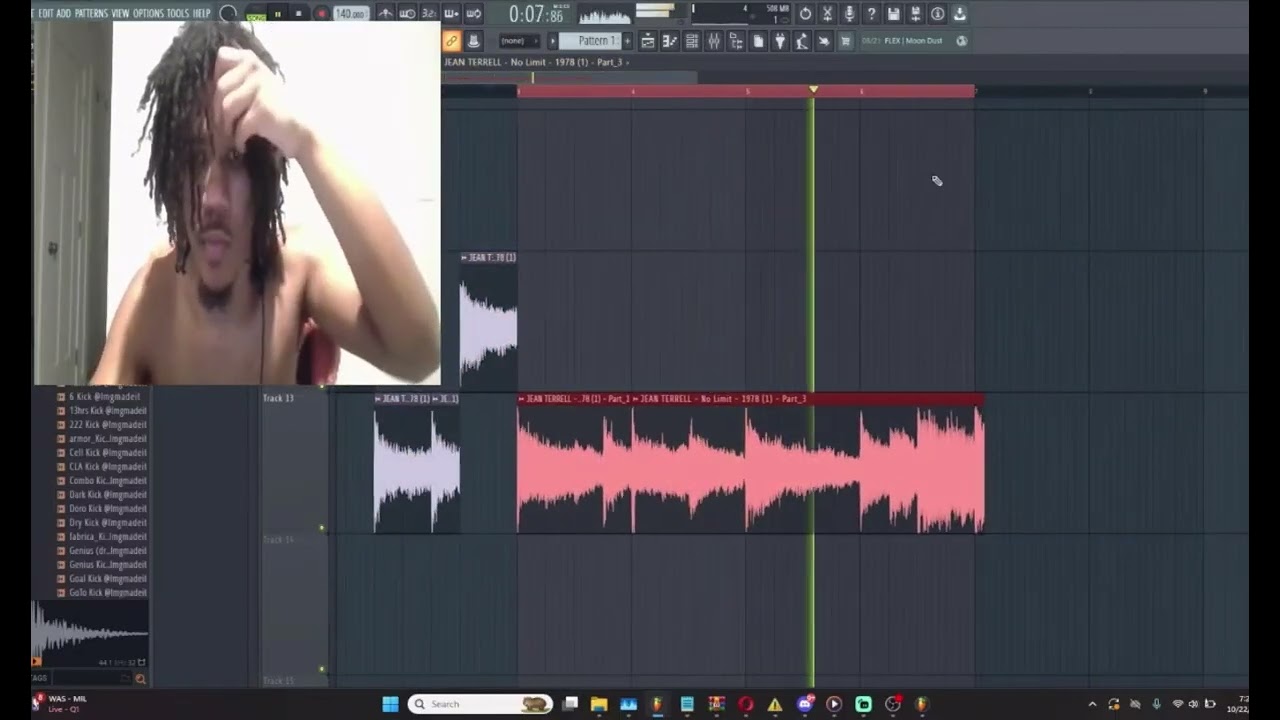Click the render/export audio icon
This screenshot has height=720, width=1280.
[915, 14]
